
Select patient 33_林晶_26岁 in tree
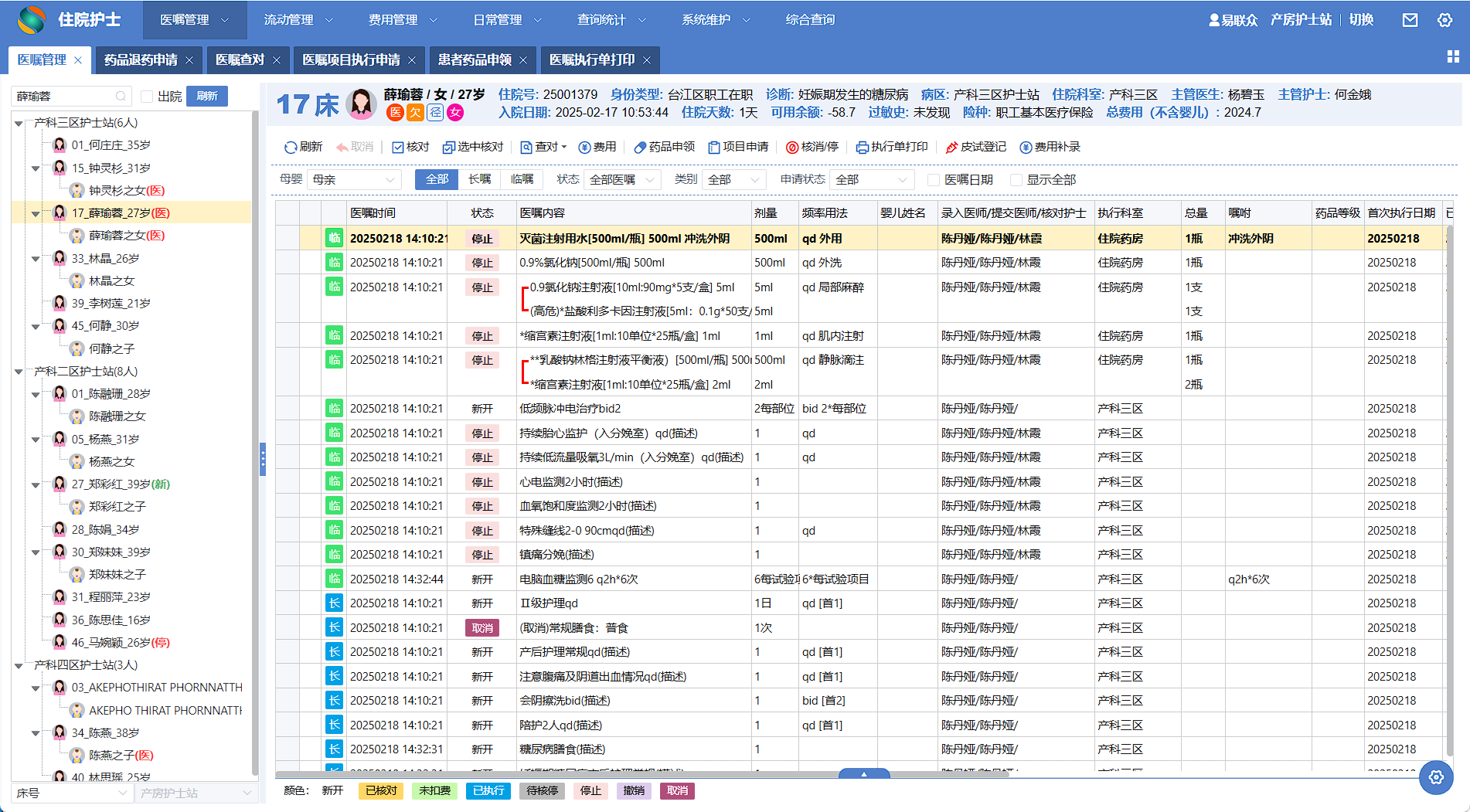click(106, 259)
